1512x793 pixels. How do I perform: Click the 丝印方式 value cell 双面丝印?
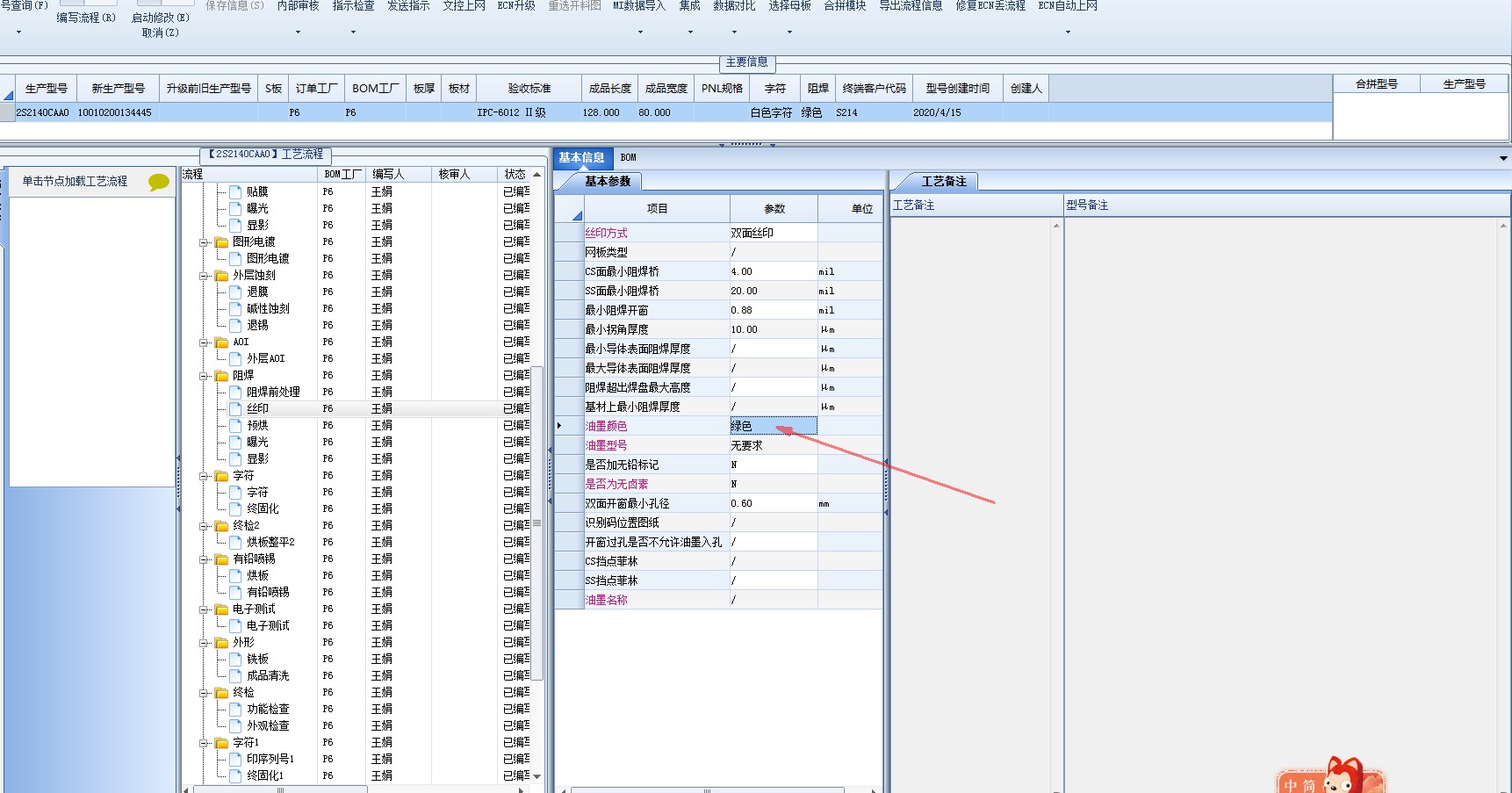(774, 233)
